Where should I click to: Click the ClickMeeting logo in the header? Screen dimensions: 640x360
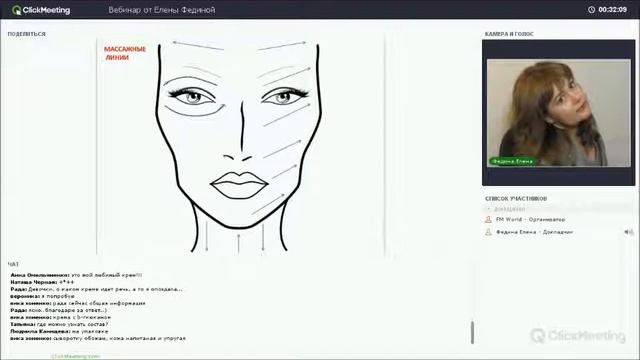tap(41, 10)
